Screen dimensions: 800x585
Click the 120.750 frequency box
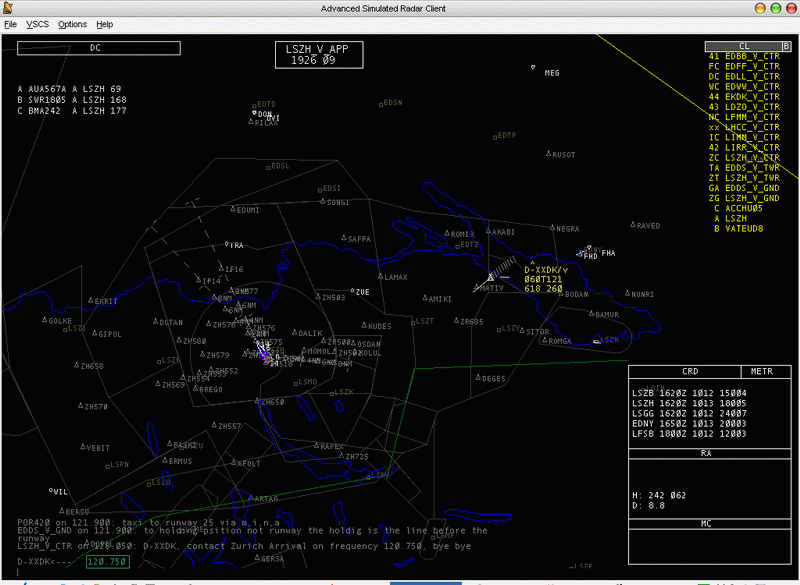[109, 562]
